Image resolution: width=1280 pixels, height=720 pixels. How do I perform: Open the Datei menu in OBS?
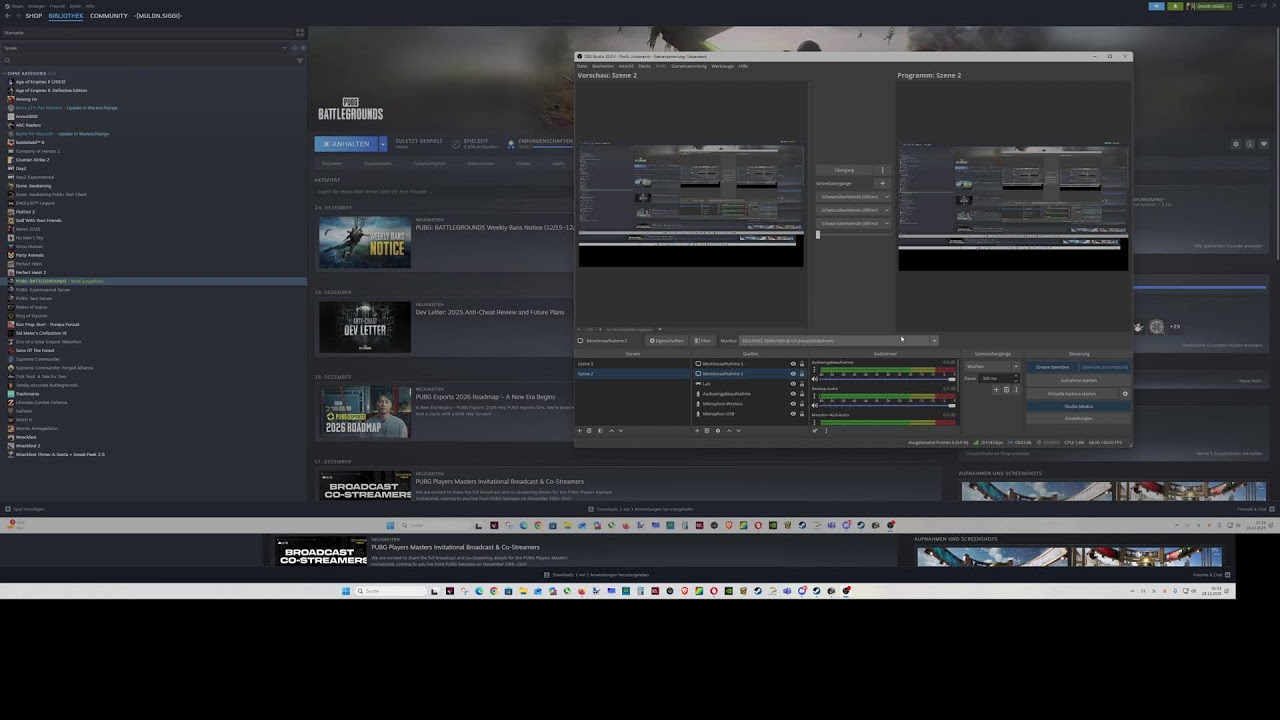pos(582,66)
